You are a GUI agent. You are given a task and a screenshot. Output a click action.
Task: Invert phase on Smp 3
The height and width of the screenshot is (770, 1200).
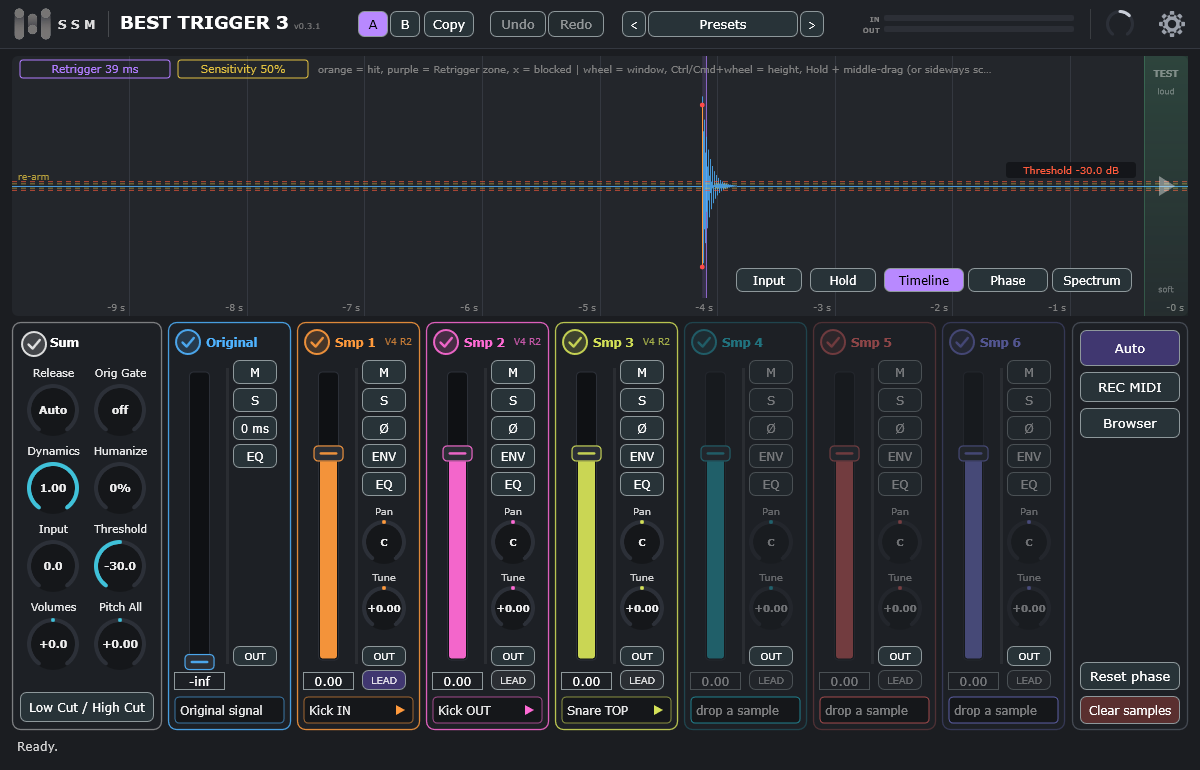(642, 428)
